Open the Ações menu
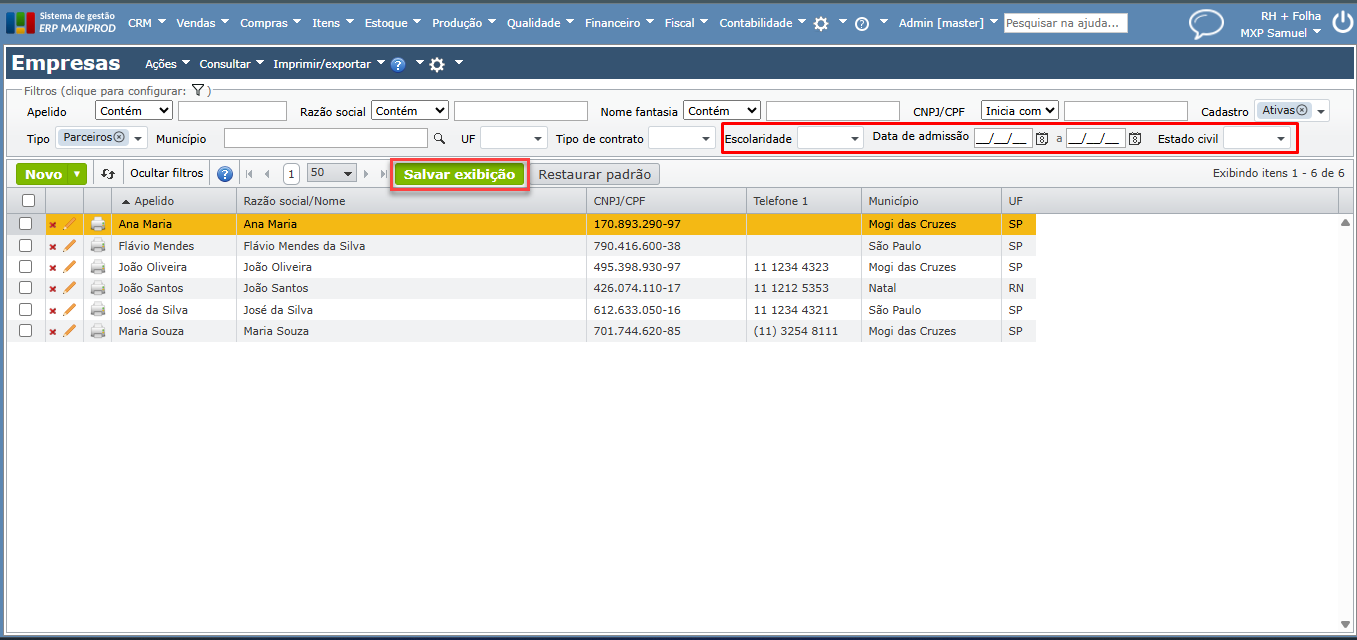1357x640 pixels. point(168,64)
